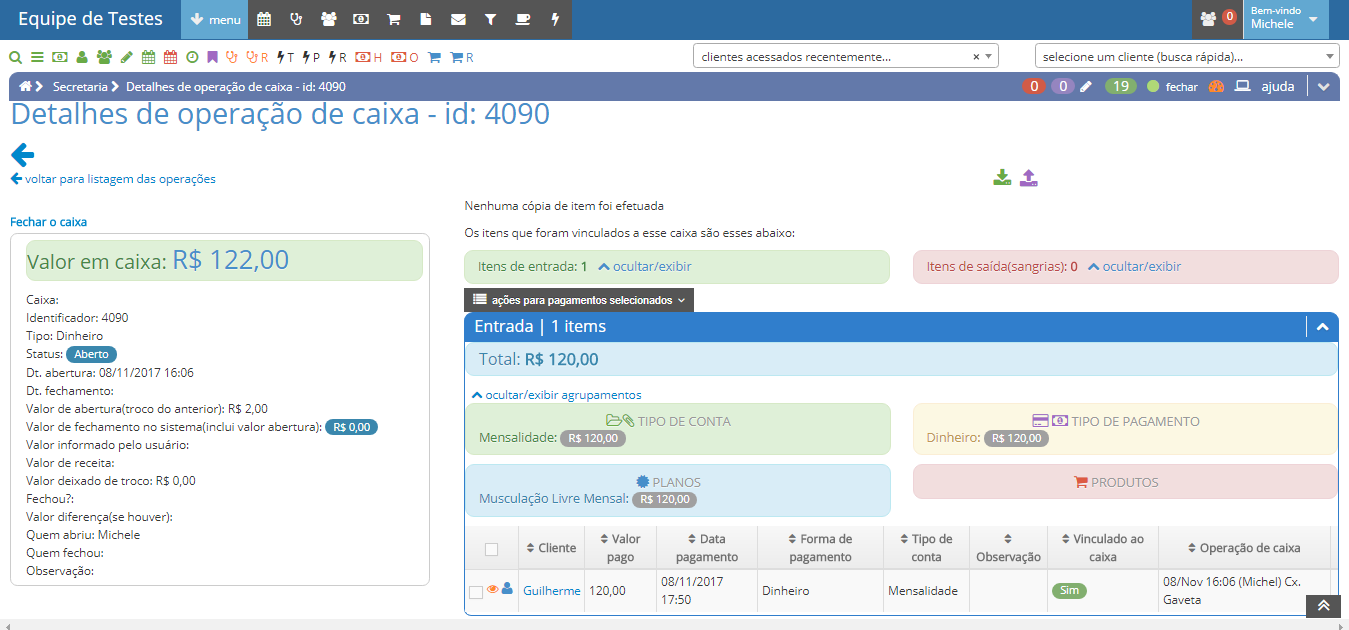
Task: Click the filter funnel icon in navbar
Action: click(490, 19)
